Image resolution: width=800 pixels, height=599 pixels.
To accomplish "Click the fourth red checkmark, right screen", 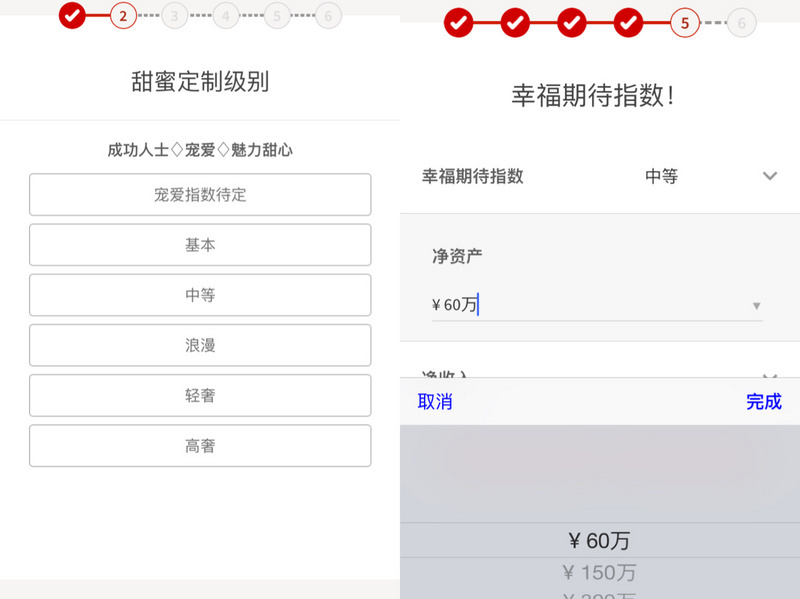I will coord(628,22).
